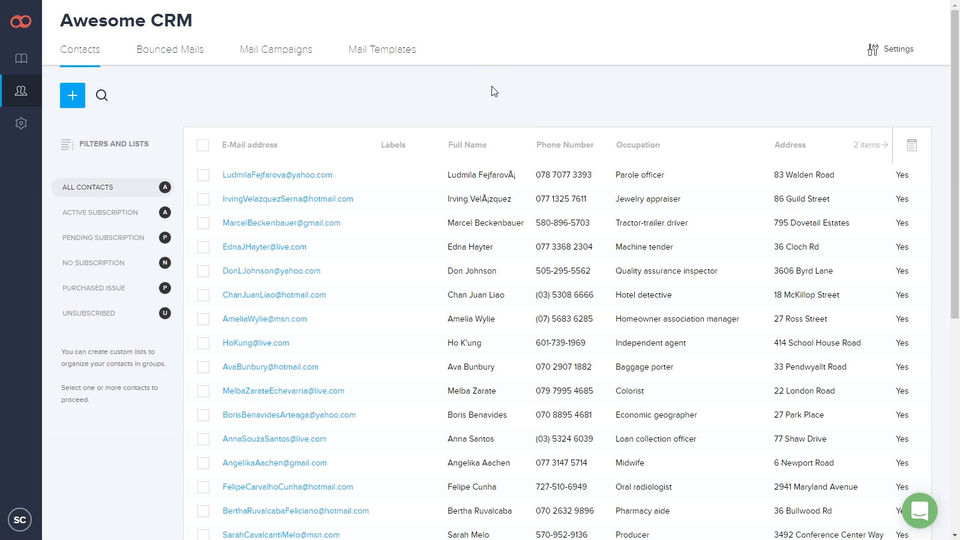The image size is (960, 540).
Task: Tick checkbox for Marcel Beckenbauer
Action: (x=203, y=223)
